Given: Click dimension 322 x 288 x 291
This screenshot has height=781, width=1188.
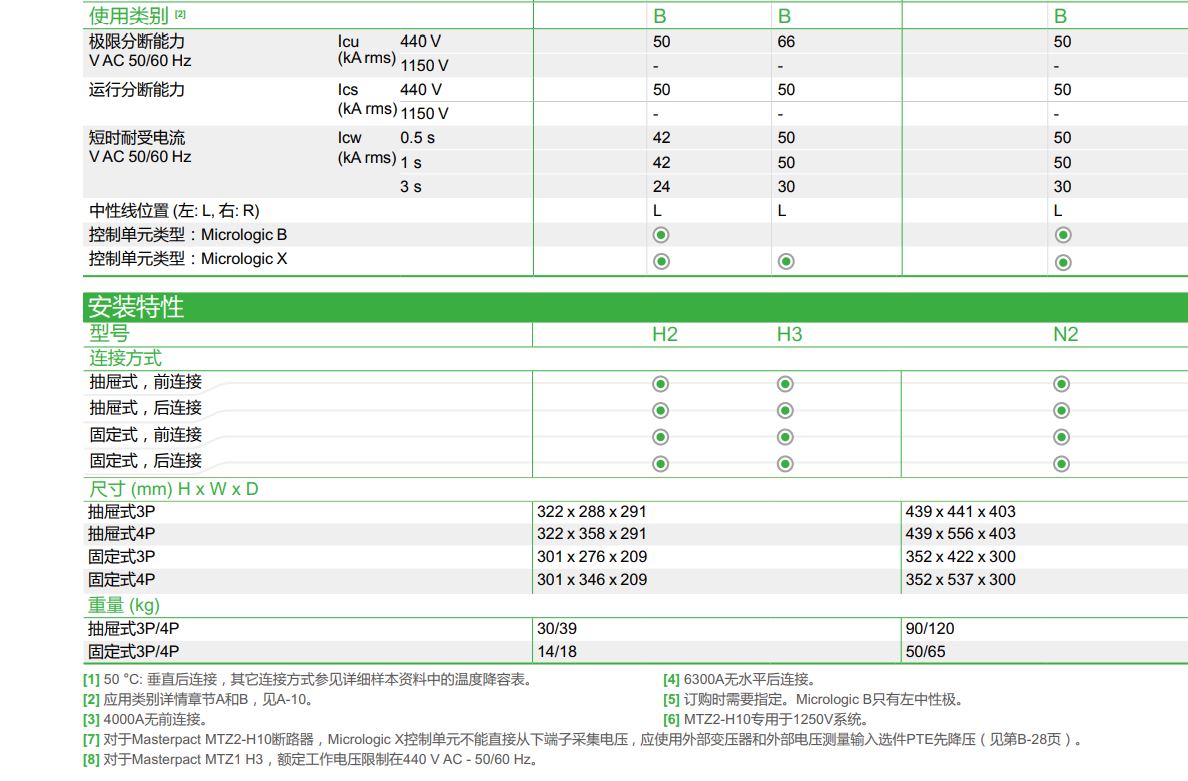Looking at the screenshot, I should 592,511.
